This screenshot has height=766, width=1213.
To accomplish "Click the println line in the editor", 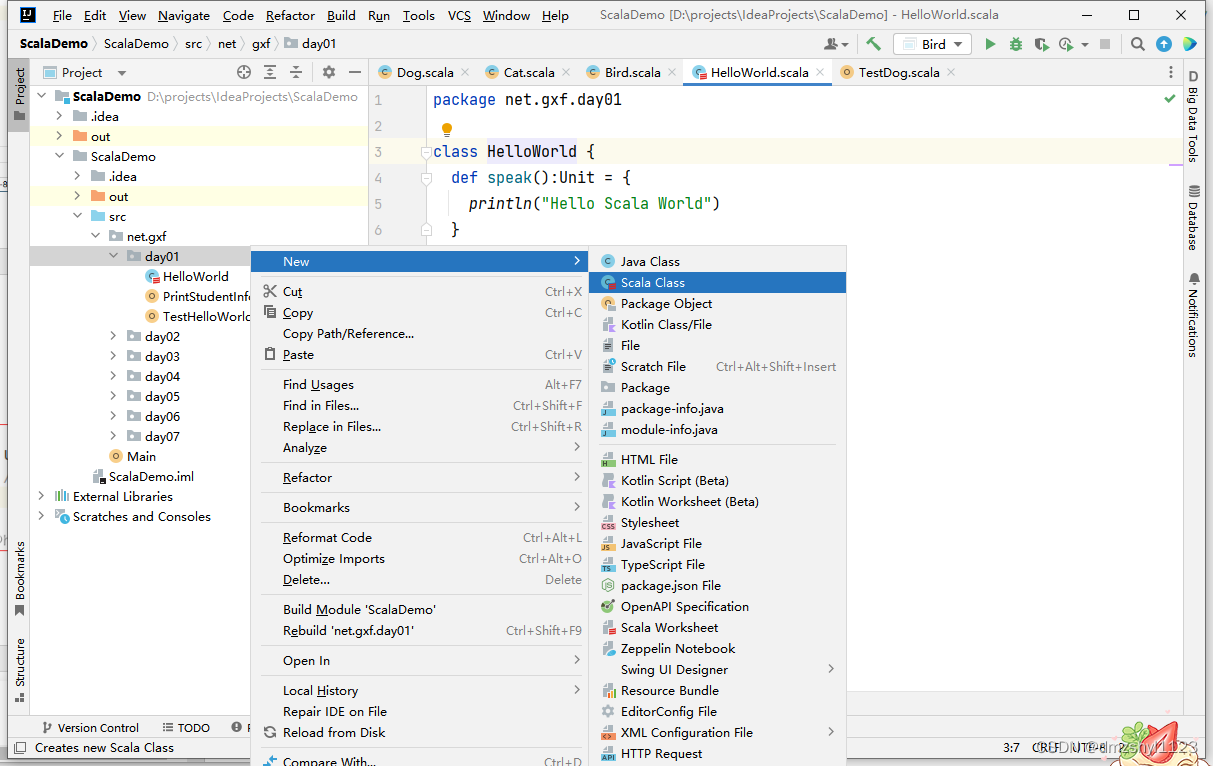I will (594, 204).
